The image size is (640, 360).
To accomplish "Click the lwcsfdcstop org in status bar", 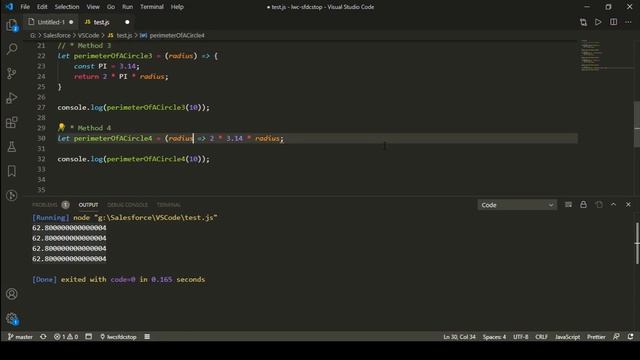I will pyautogui.click(x=118, y=337).
